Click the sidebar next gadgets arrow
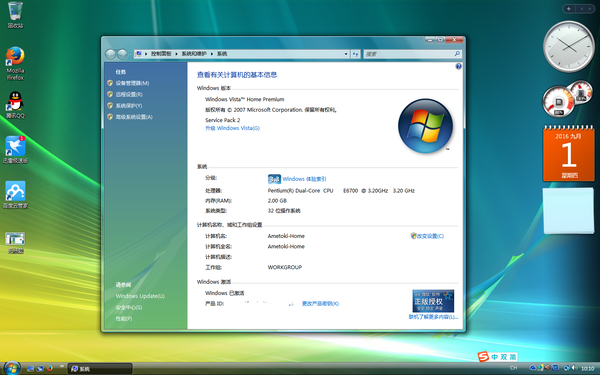This screenshot has height=375, width=600. [590, 8]
